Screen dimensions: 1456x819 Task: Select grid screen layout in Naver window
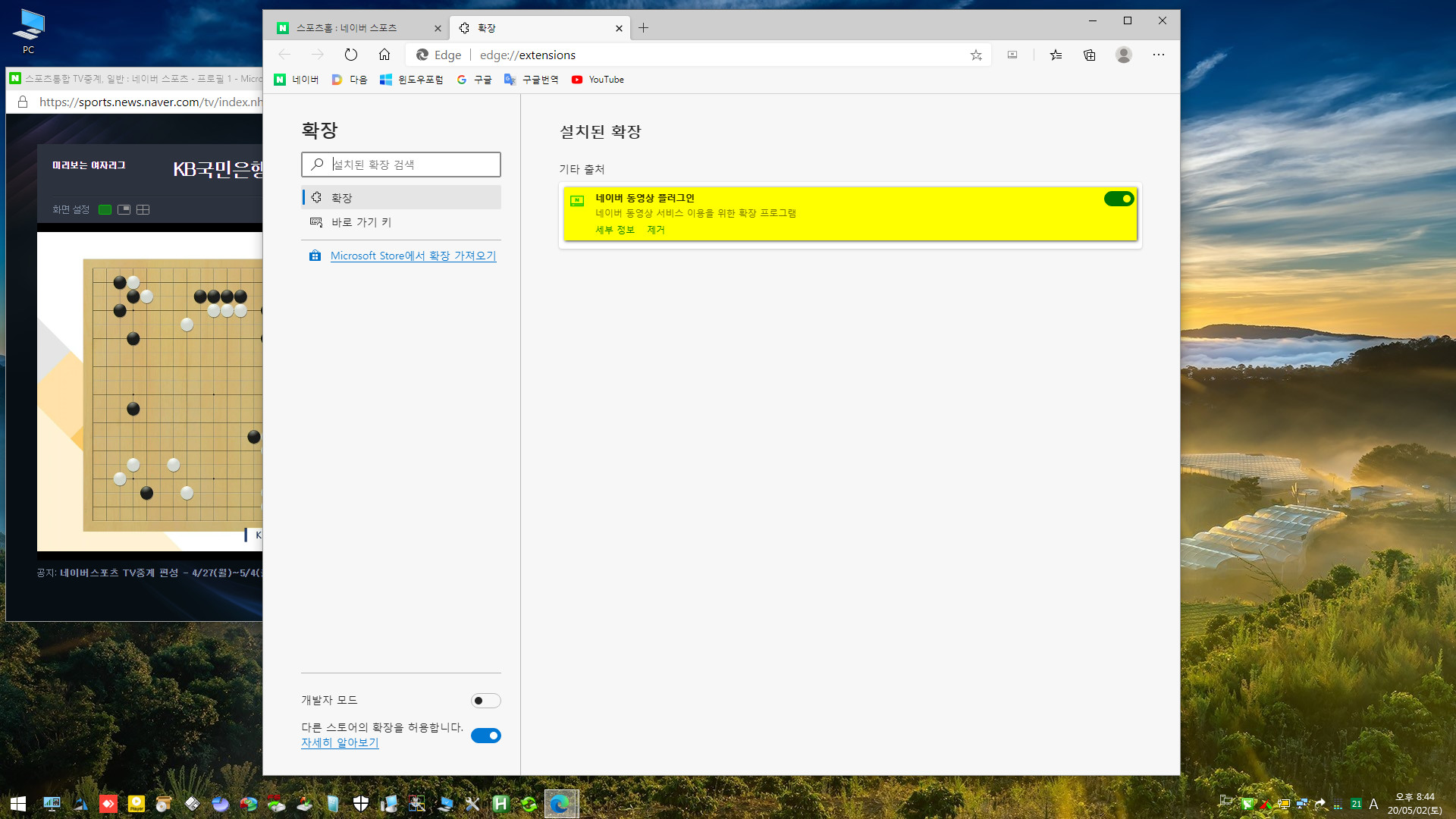coord(143,209)
